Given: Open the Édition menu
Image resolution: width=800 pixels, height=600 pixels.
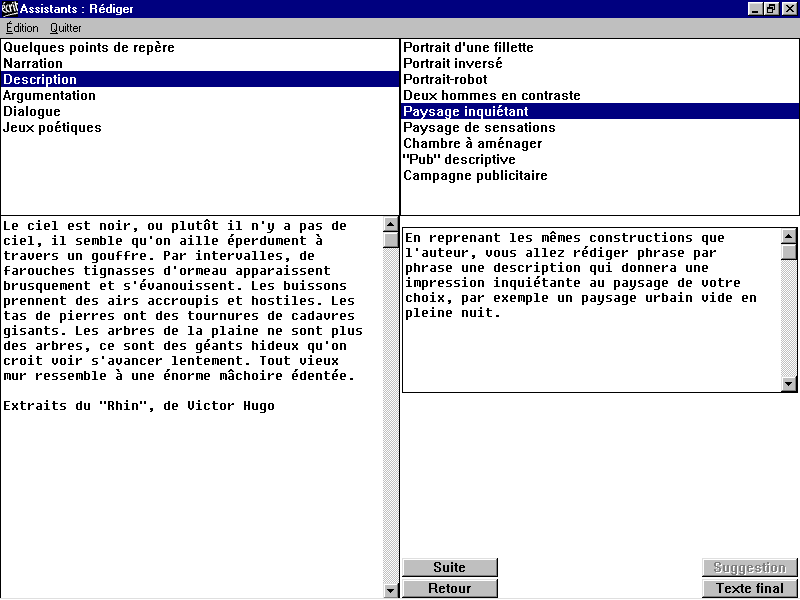Looking at the screenshot, I should pos(22,28).
